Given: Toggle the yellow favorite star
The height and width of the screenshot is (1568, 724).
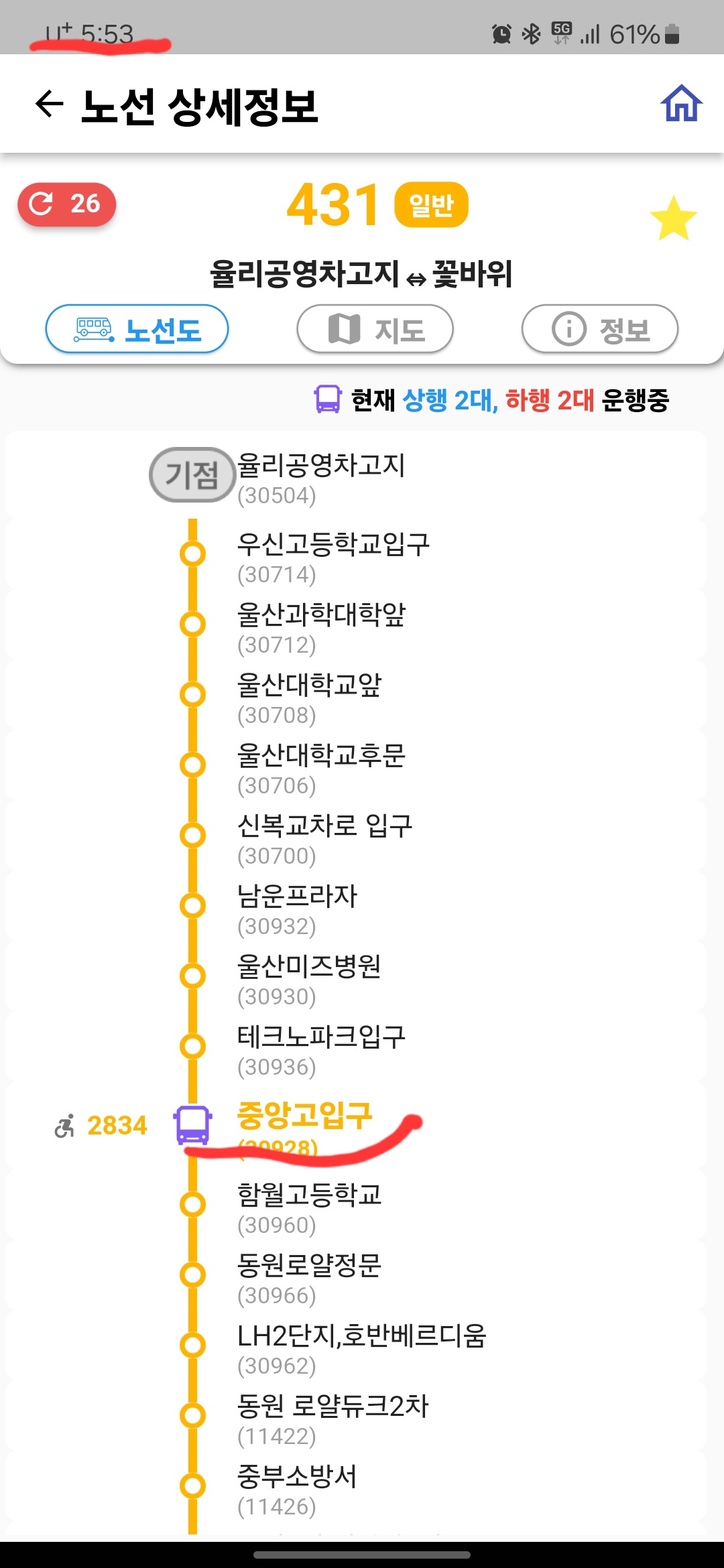Looking at the screenshot, I should tap(673, 218).
